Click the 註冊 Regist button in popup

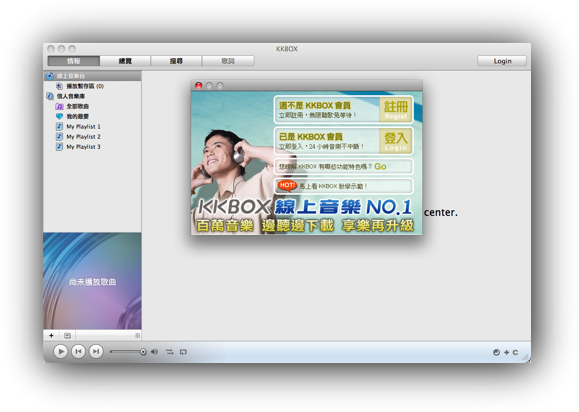click(x=396, y=109)
